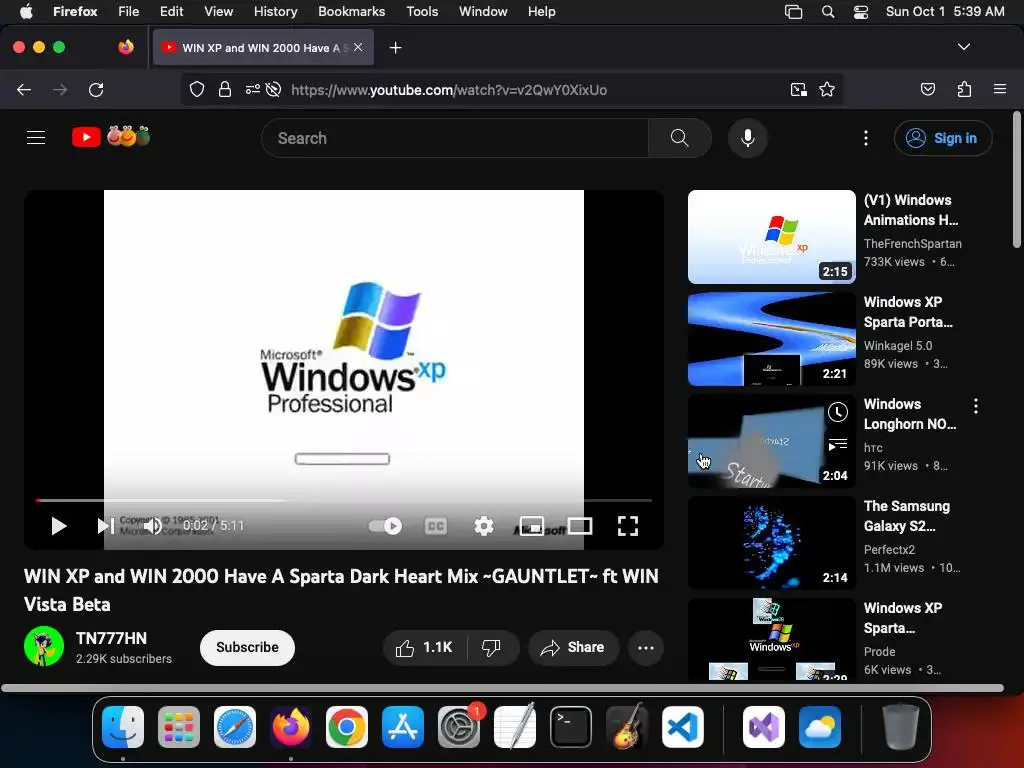1024x768 pixels.
Task: Click autoplay blocked icon in URL bar
Action: pyautogui.click(x=274, y=89)
